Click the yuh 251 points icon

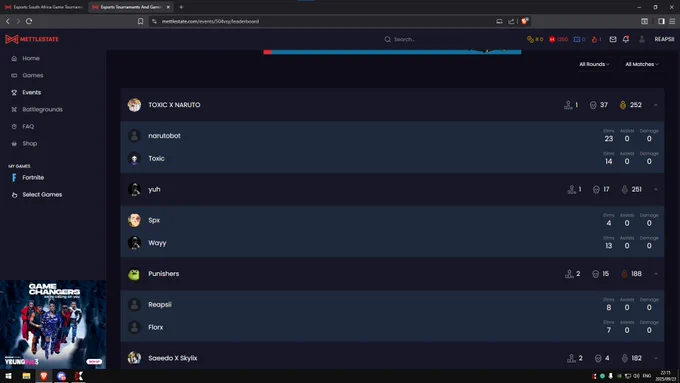[x=624, y=190]
